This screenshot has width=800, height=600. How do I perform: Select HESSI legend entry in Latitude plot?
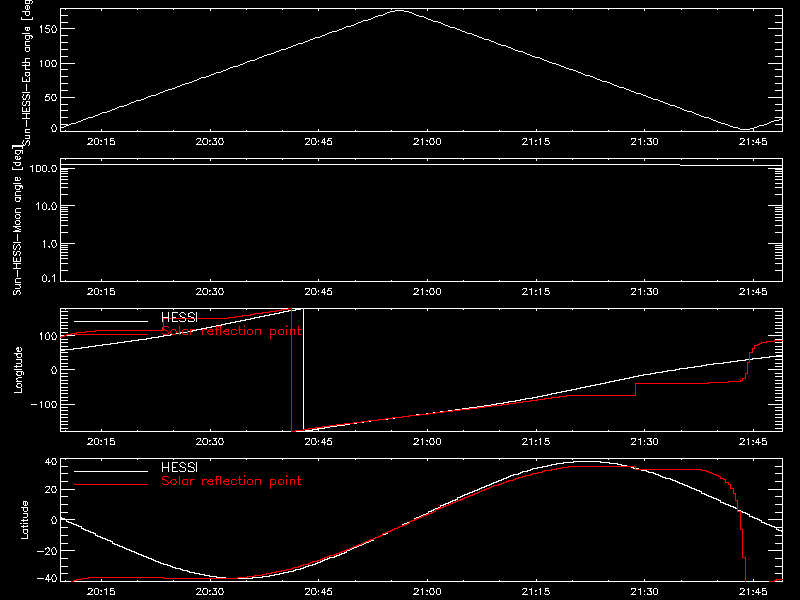179,467
